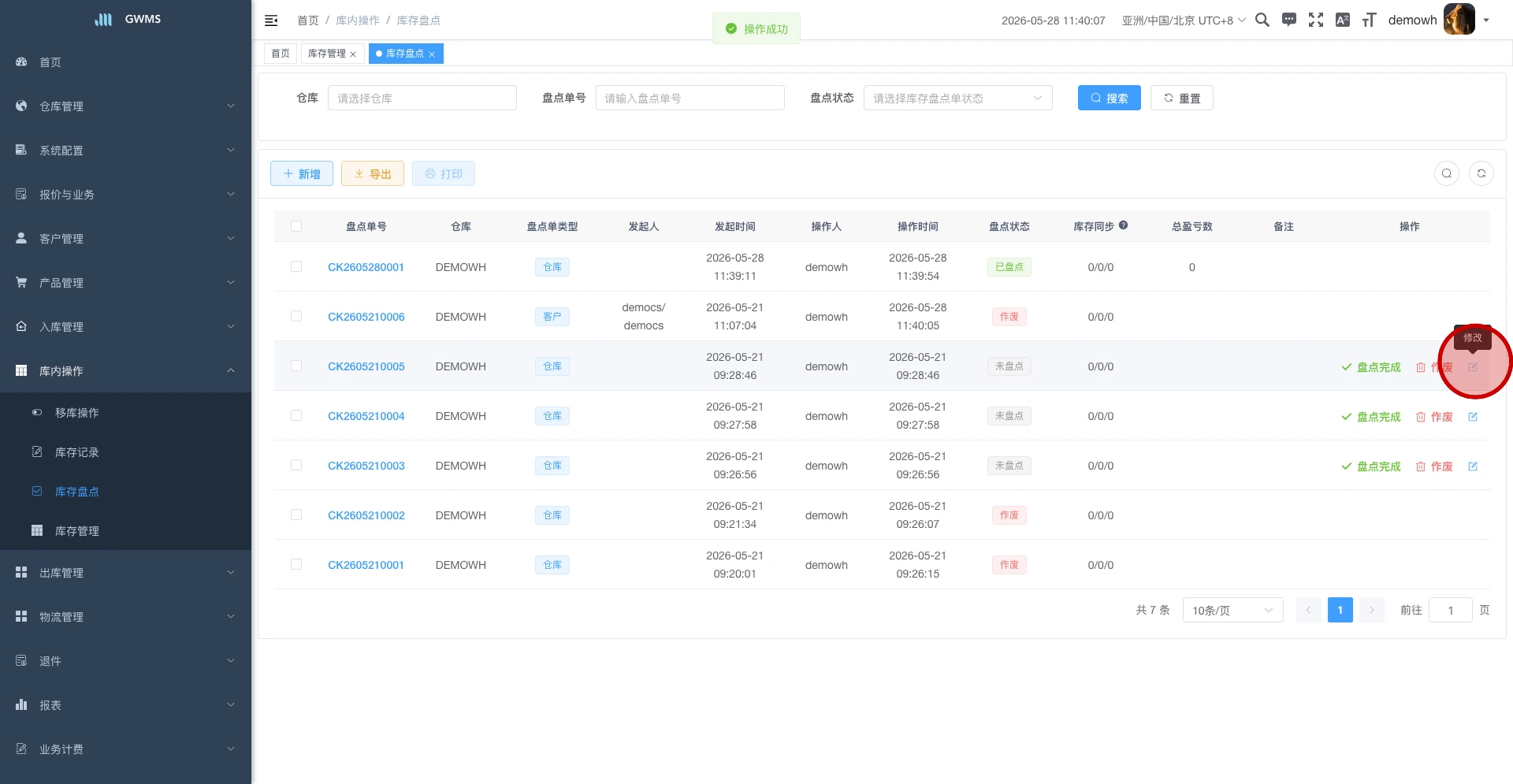This screenshot has width=1513, height=784.
Task: Check the select-all checkbox in table header
Action: [296, 226]
